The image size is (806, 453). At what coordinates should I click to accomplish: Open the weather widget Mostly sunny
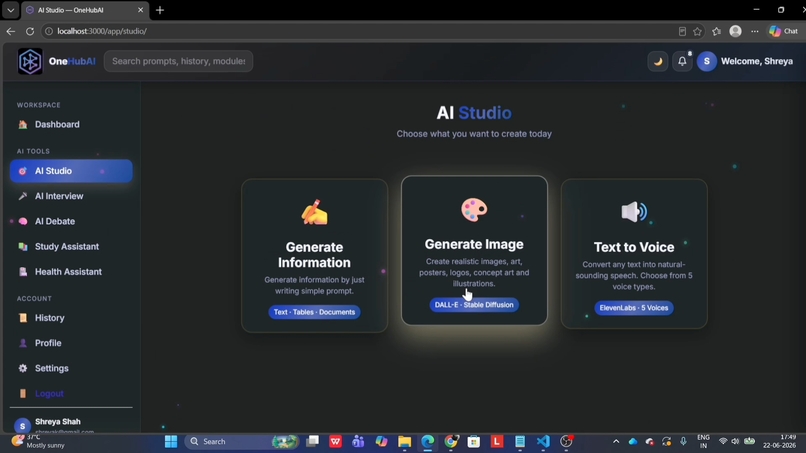39,441
